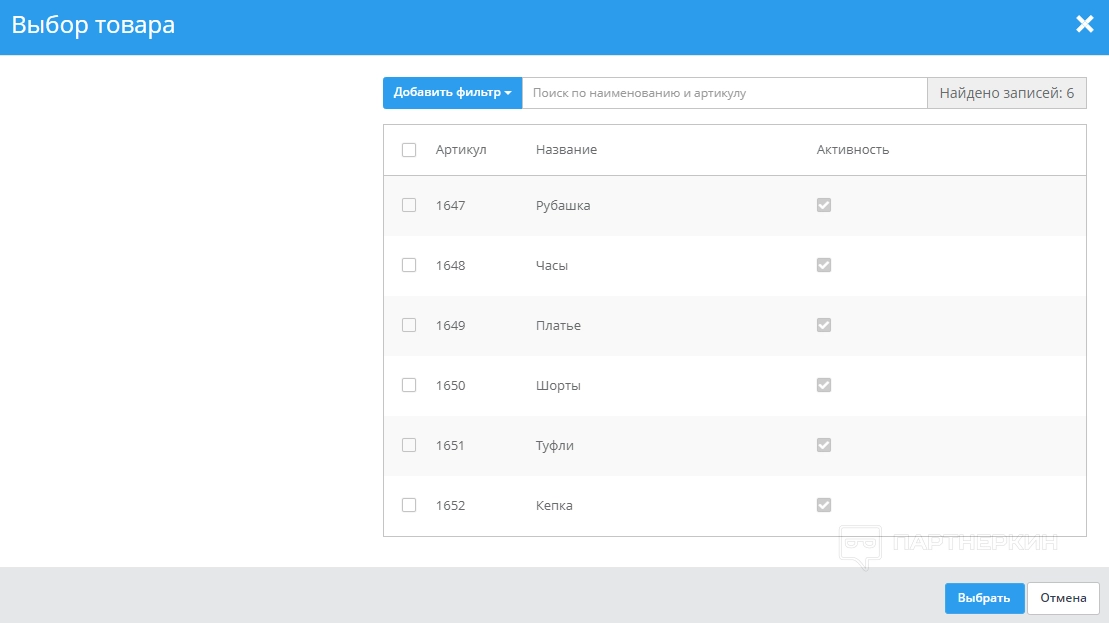Image resolution: width=1109 pixels, height=623 pixels.
Task: Close the product selection dialog
Action: pyautogui.click(x=1084, y=25)
